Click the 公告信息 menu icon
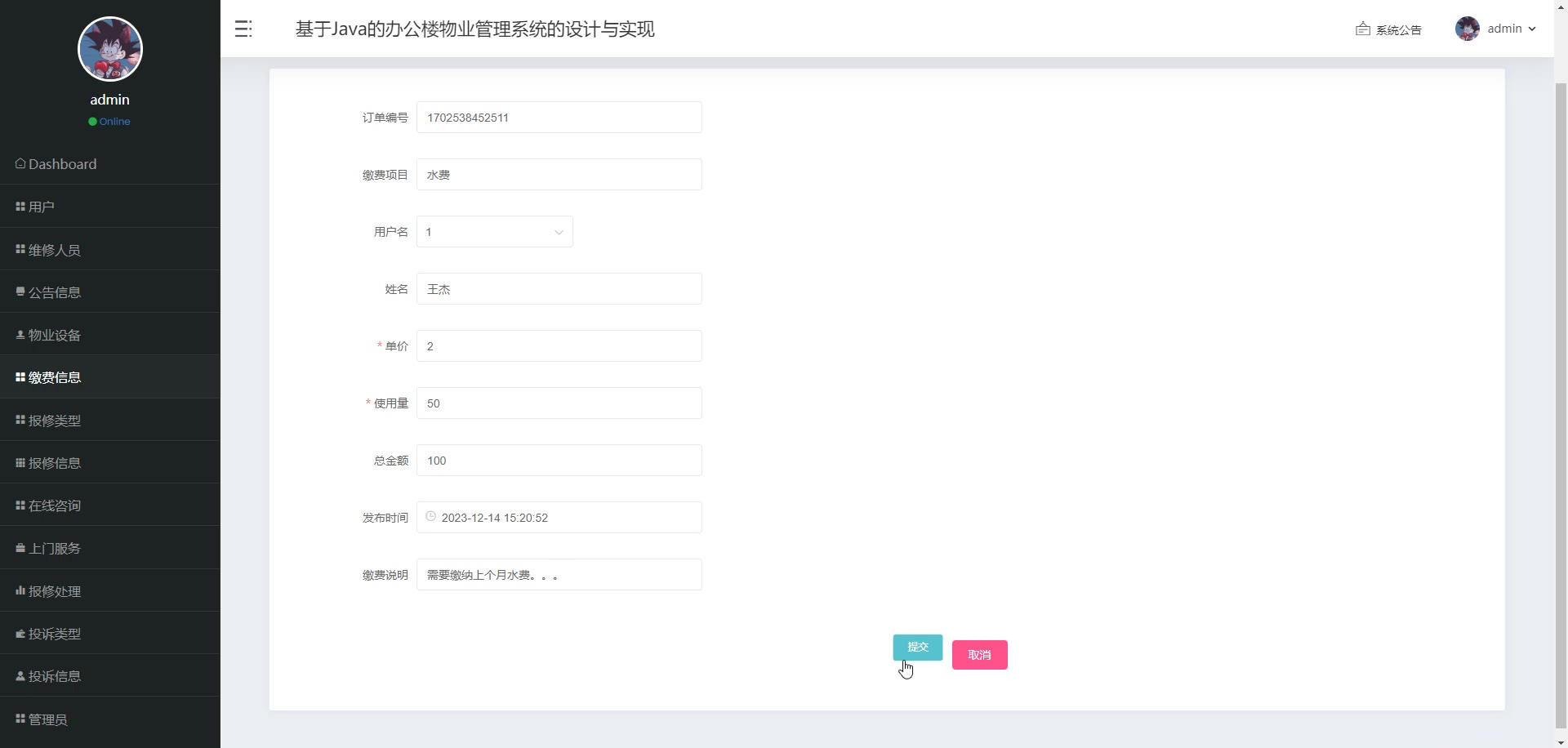 click(20, 292)
